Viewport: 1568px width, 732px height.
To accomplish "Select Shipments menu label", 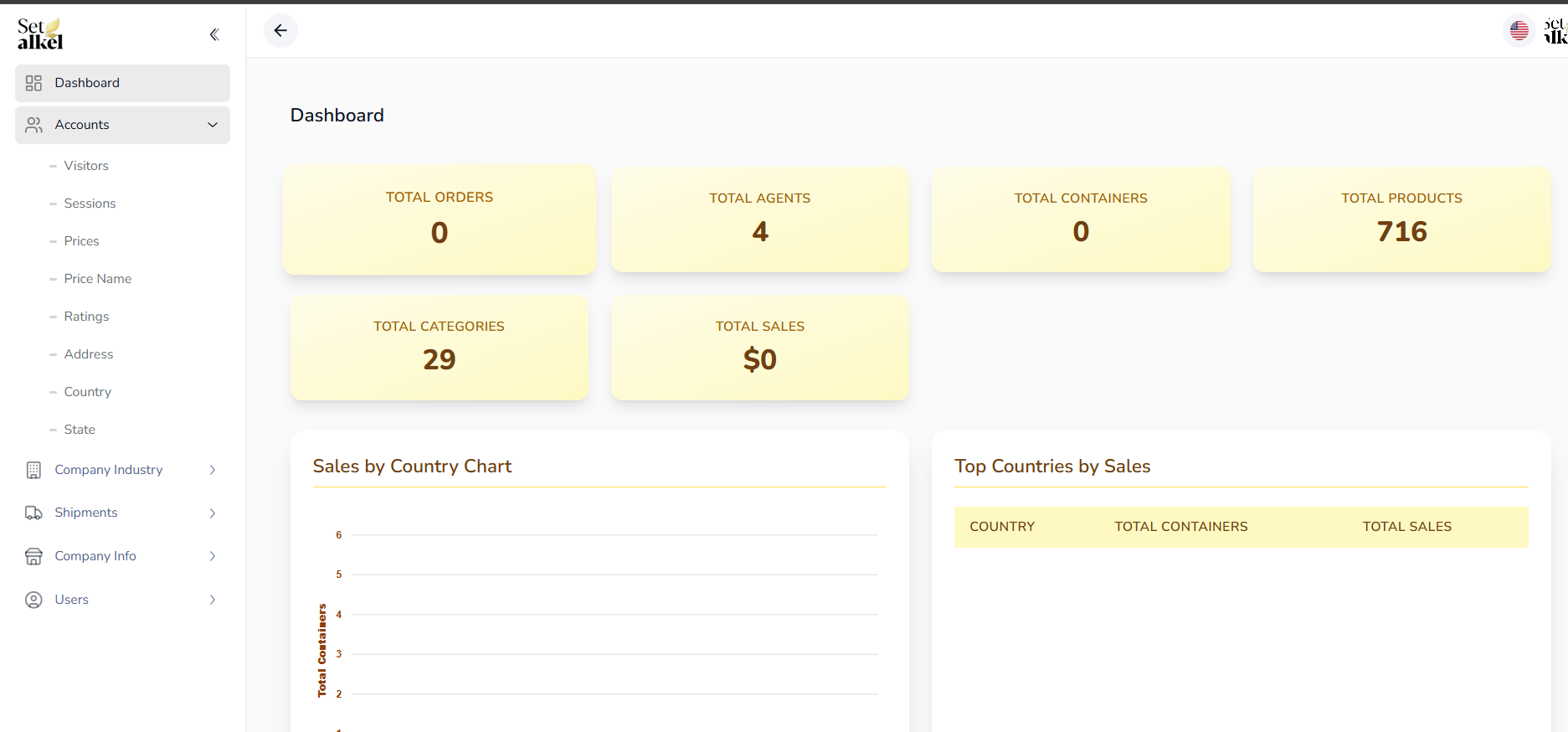I will click(x=86, y=513).
